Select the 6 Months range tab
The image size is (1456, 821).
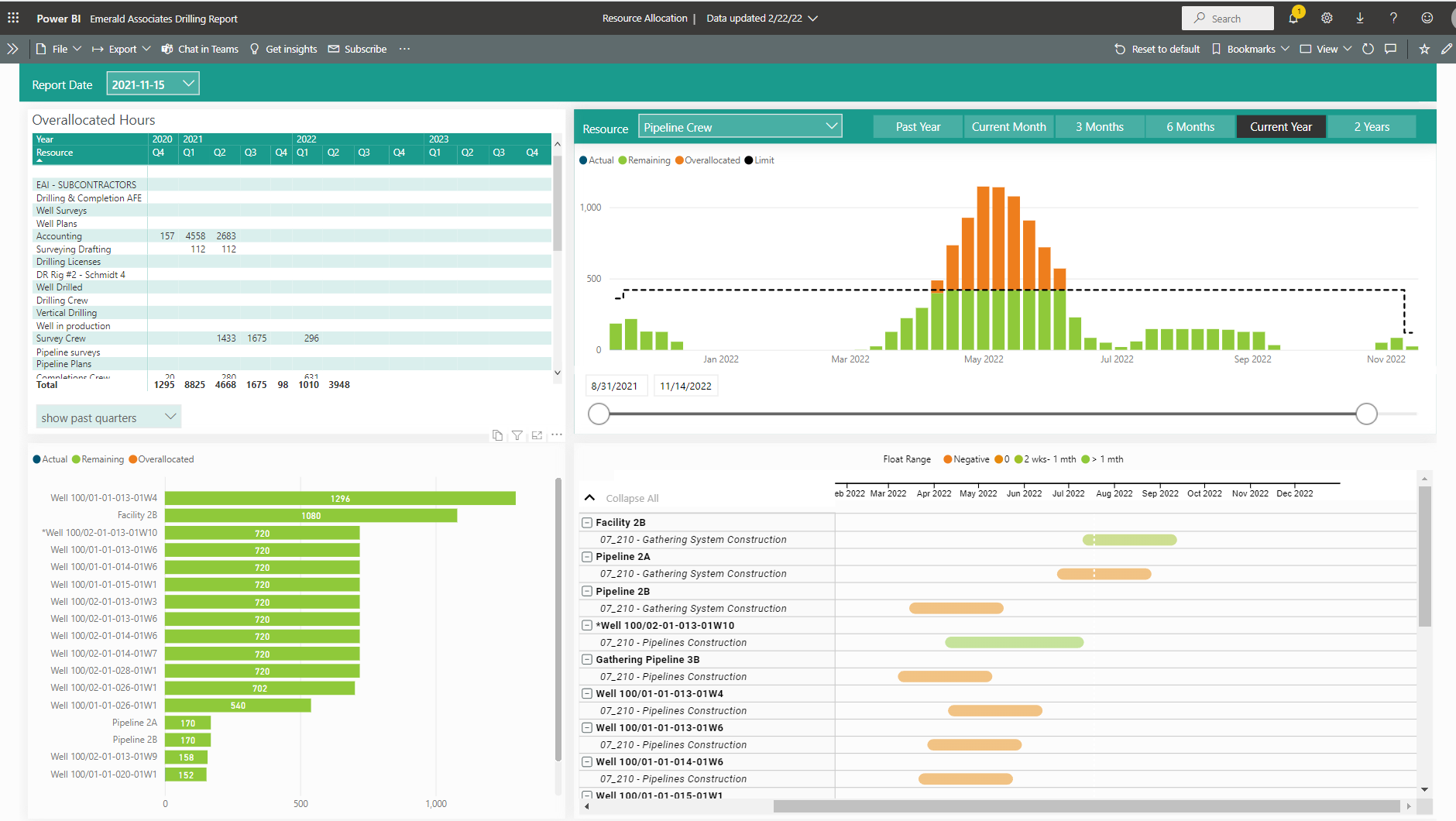pyautogui.click(x=1190, y=127)
